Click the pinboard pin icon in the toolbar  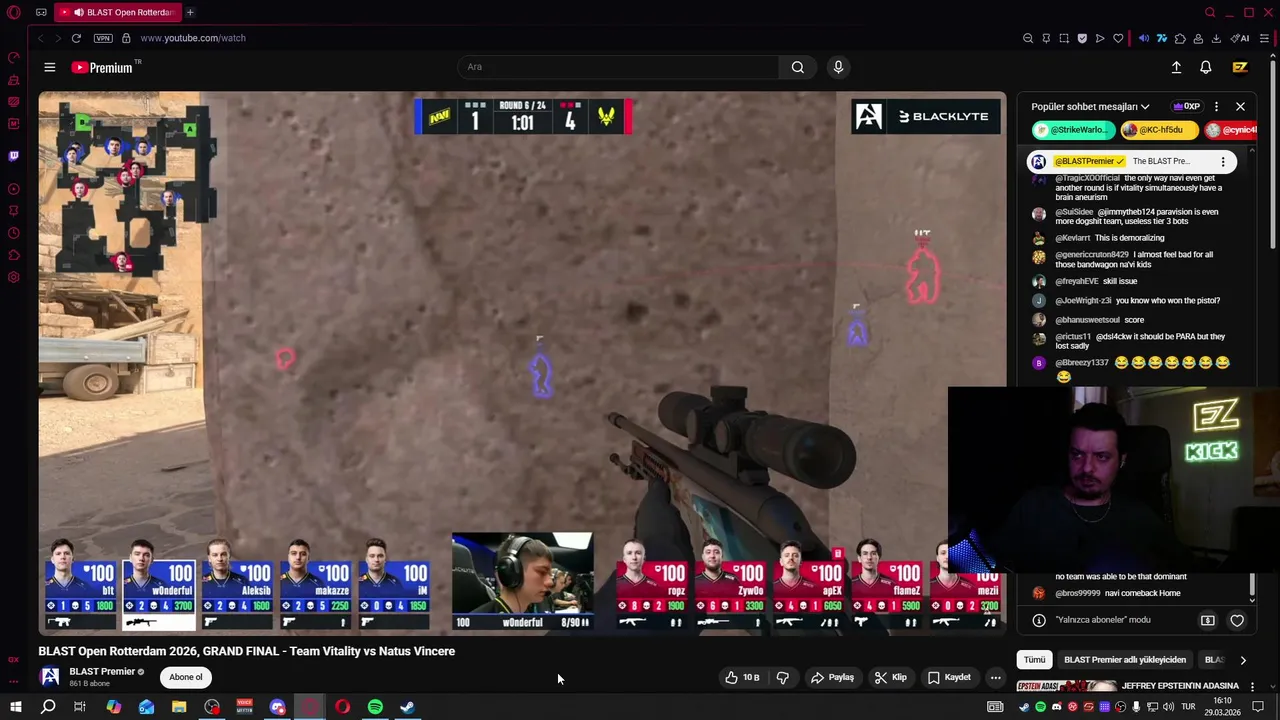pos(1046,38)
